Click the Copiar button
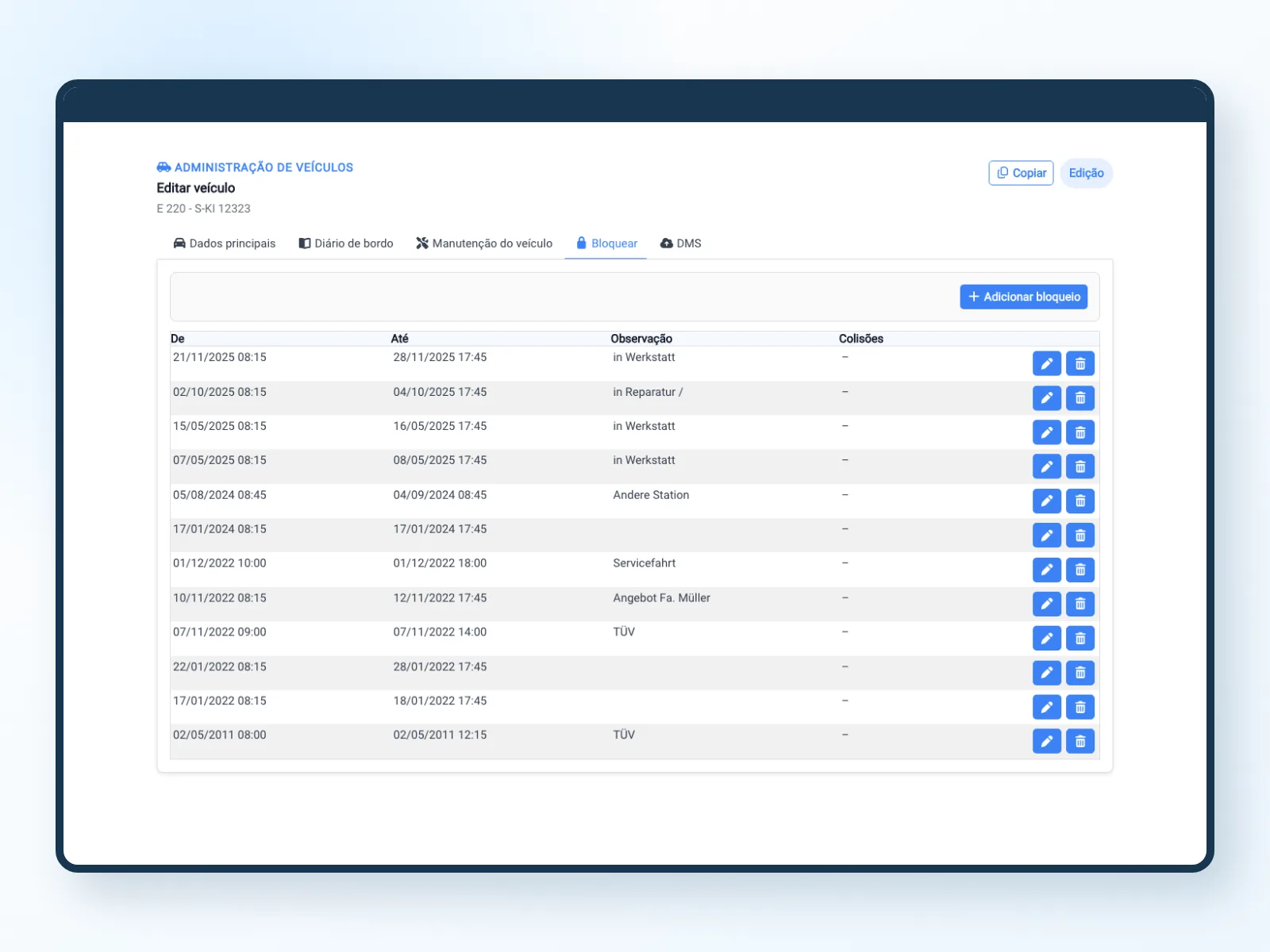 click(x=1021, y=173)
